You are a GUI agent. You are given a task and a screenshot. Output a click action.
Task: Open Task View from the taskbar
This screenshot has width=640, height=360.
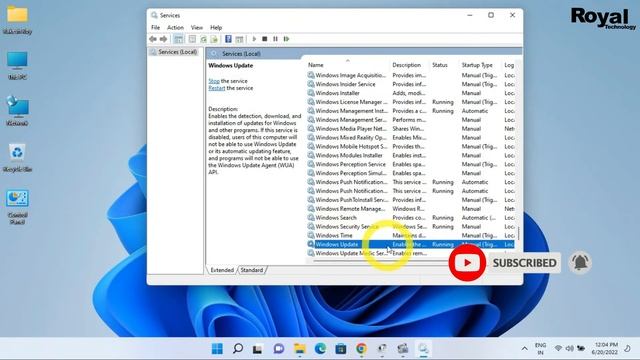tap(258, 349)
